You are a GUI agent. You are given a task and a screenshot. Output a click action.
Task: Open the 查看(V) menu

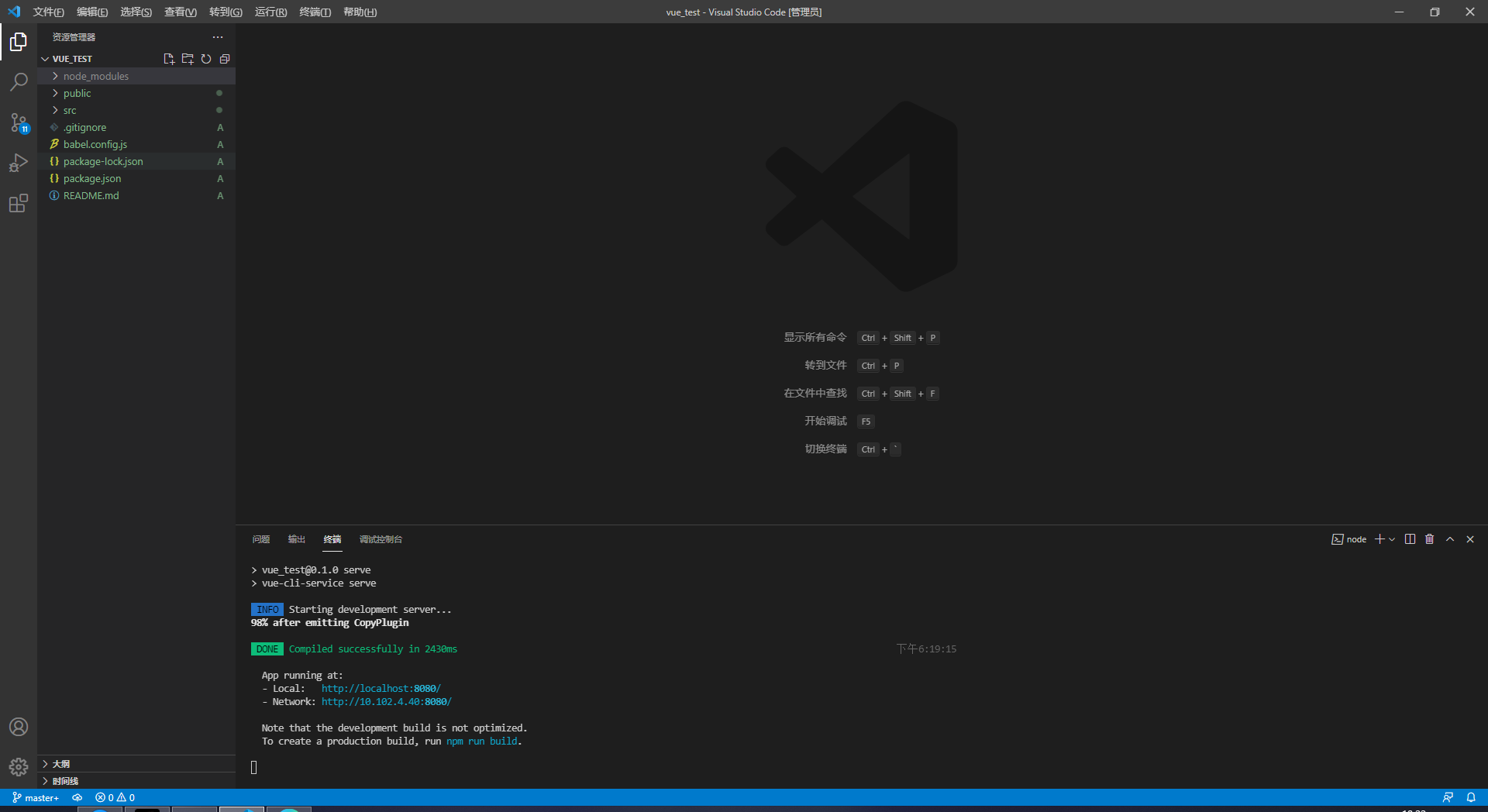coord(180,12)
